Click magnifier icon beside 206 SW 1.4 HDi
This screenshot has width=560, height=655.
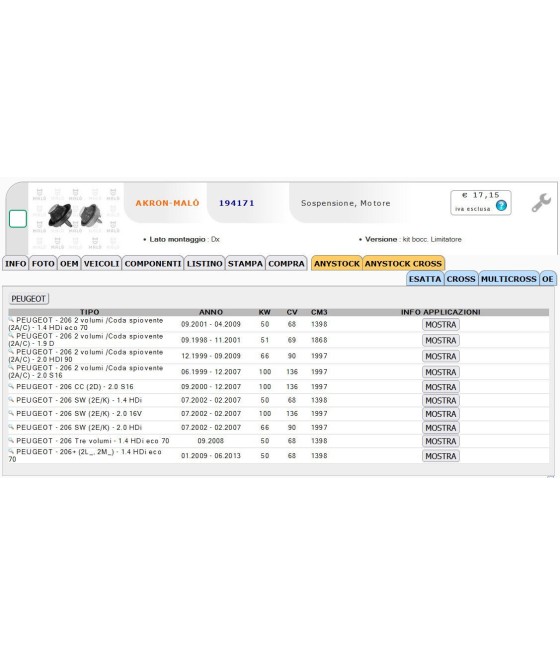point(11,399)
